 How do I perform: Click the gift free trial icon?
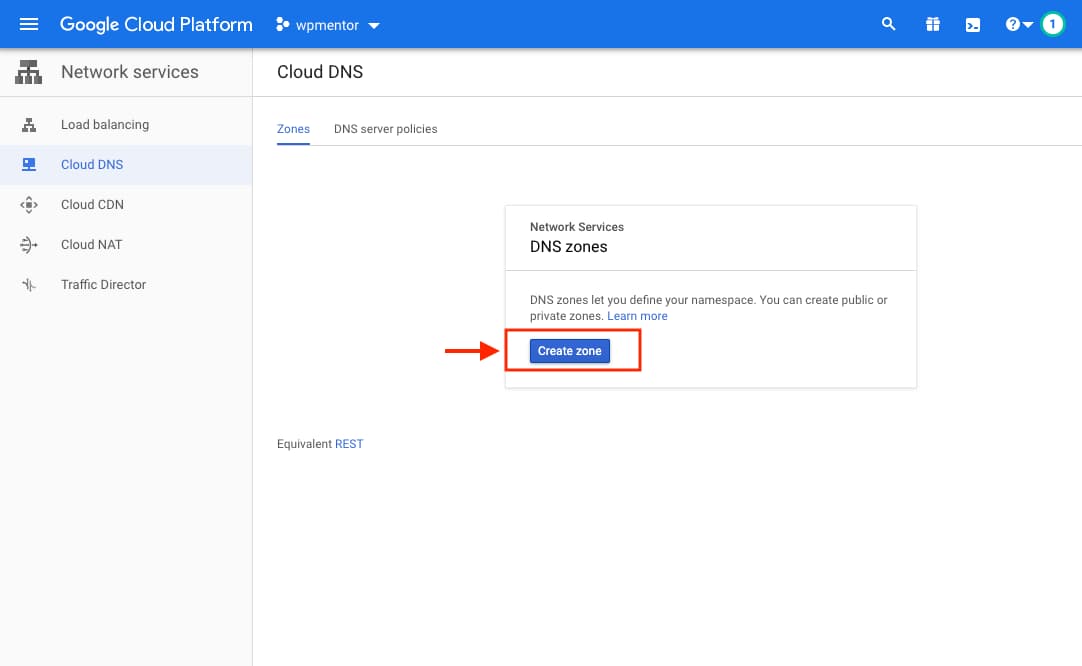(x=932, y=25)
